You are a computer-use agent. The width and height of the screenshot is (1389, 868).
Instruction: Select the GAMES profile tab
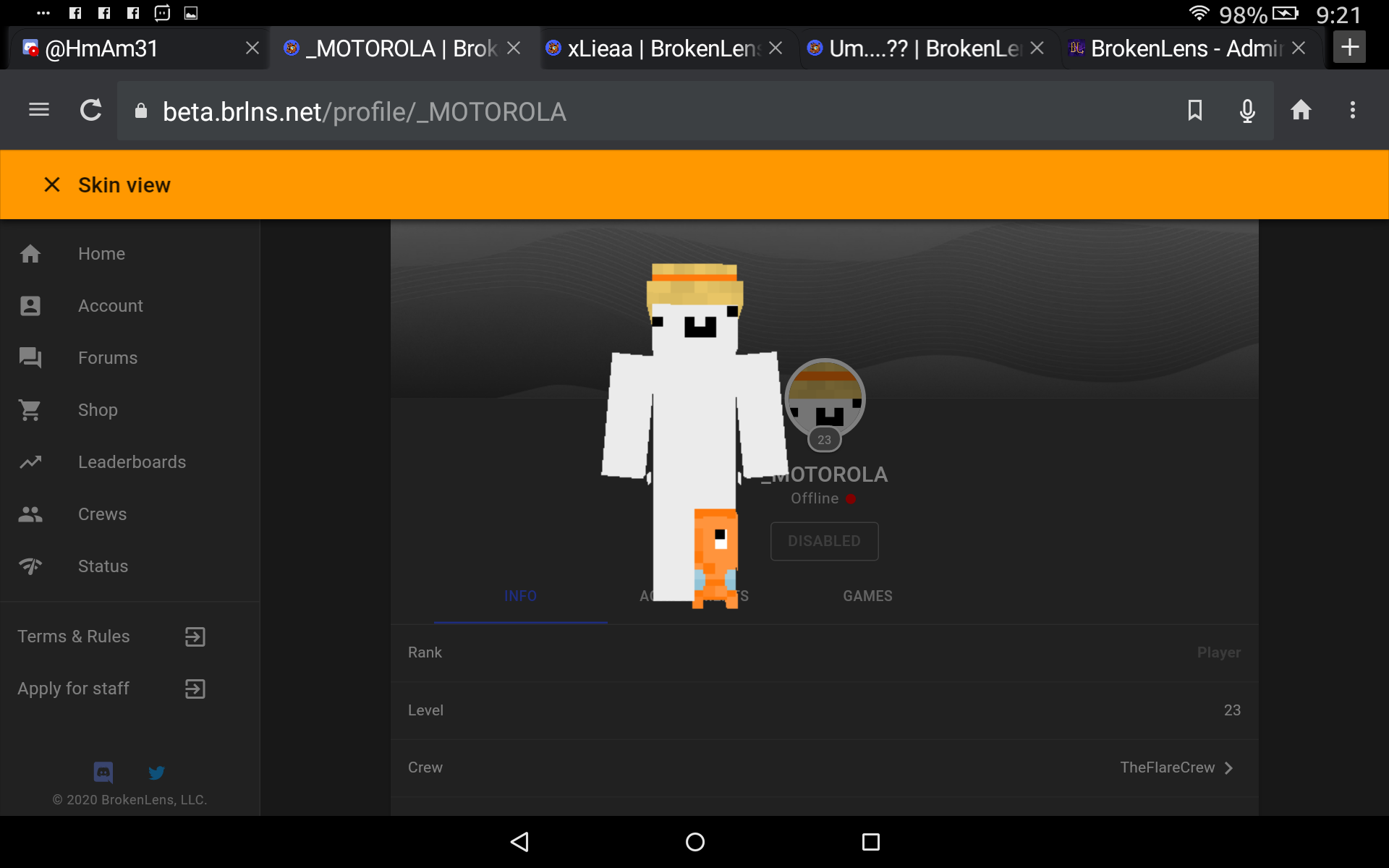(867, 596)
